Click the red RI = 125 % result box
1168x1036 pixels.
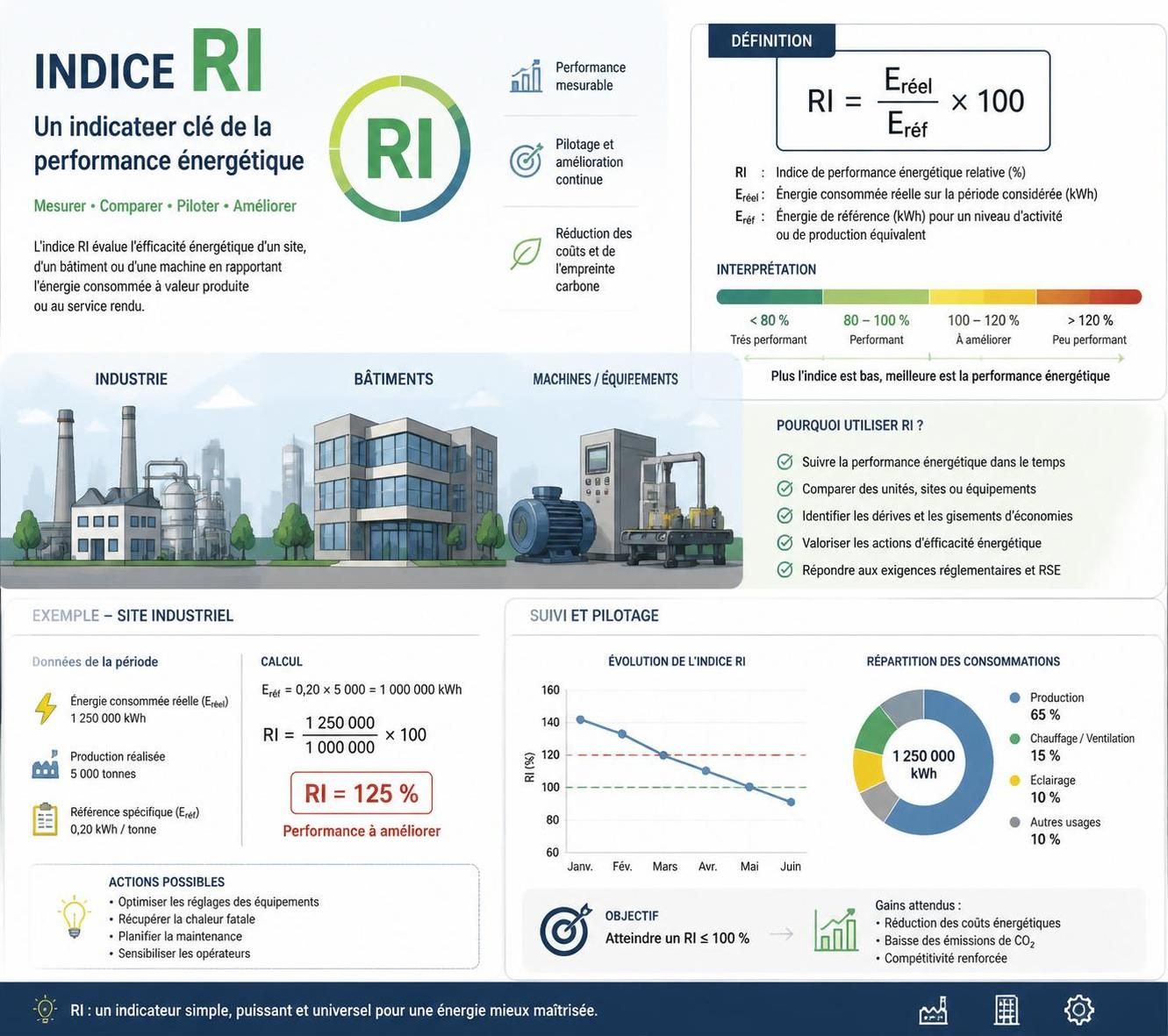362,793
